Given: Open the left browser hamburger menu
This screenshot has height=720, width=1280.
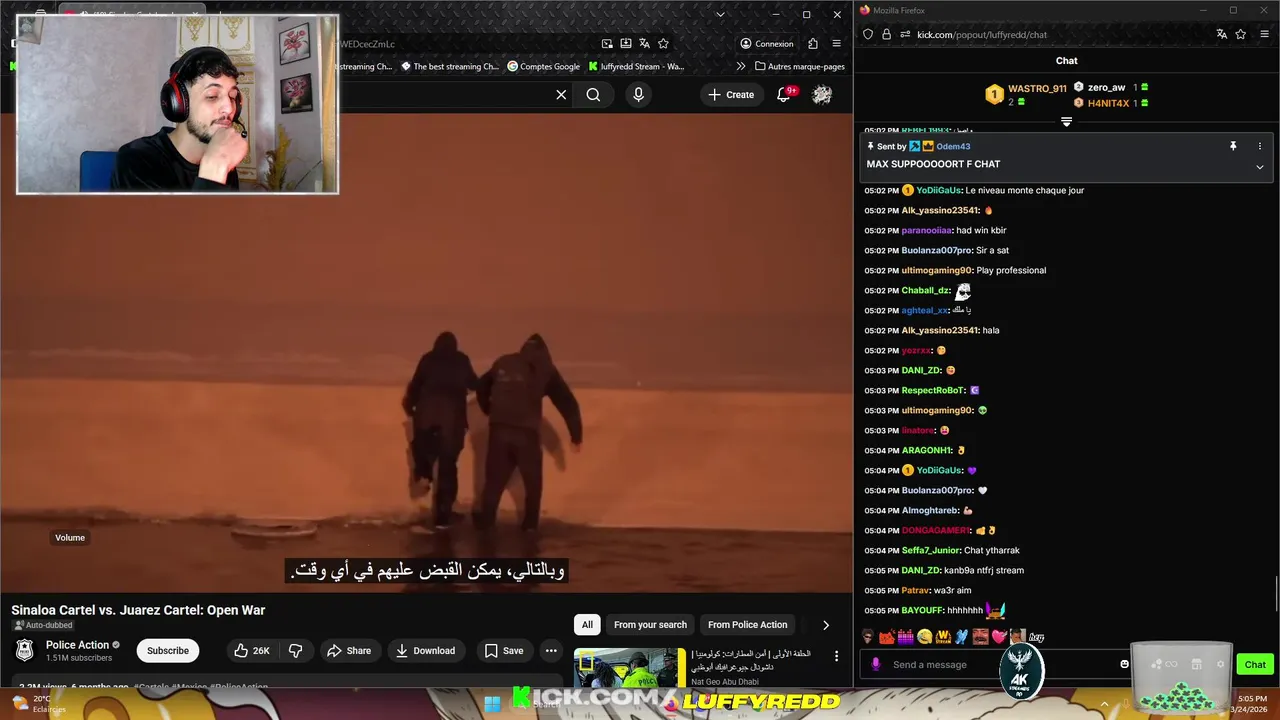Looking at the screenshot, I should pyautogui.click(x=837, y=44).
